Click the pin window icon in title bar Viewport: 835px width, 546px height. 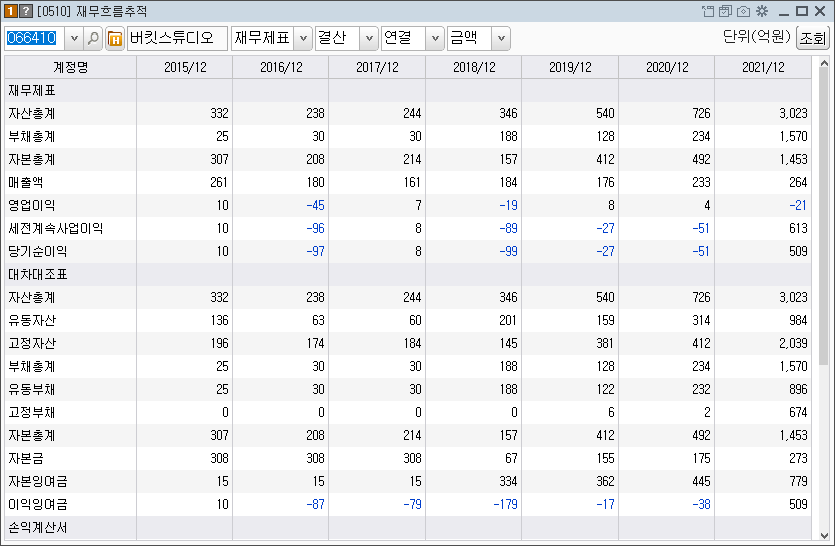coord(708,11)
